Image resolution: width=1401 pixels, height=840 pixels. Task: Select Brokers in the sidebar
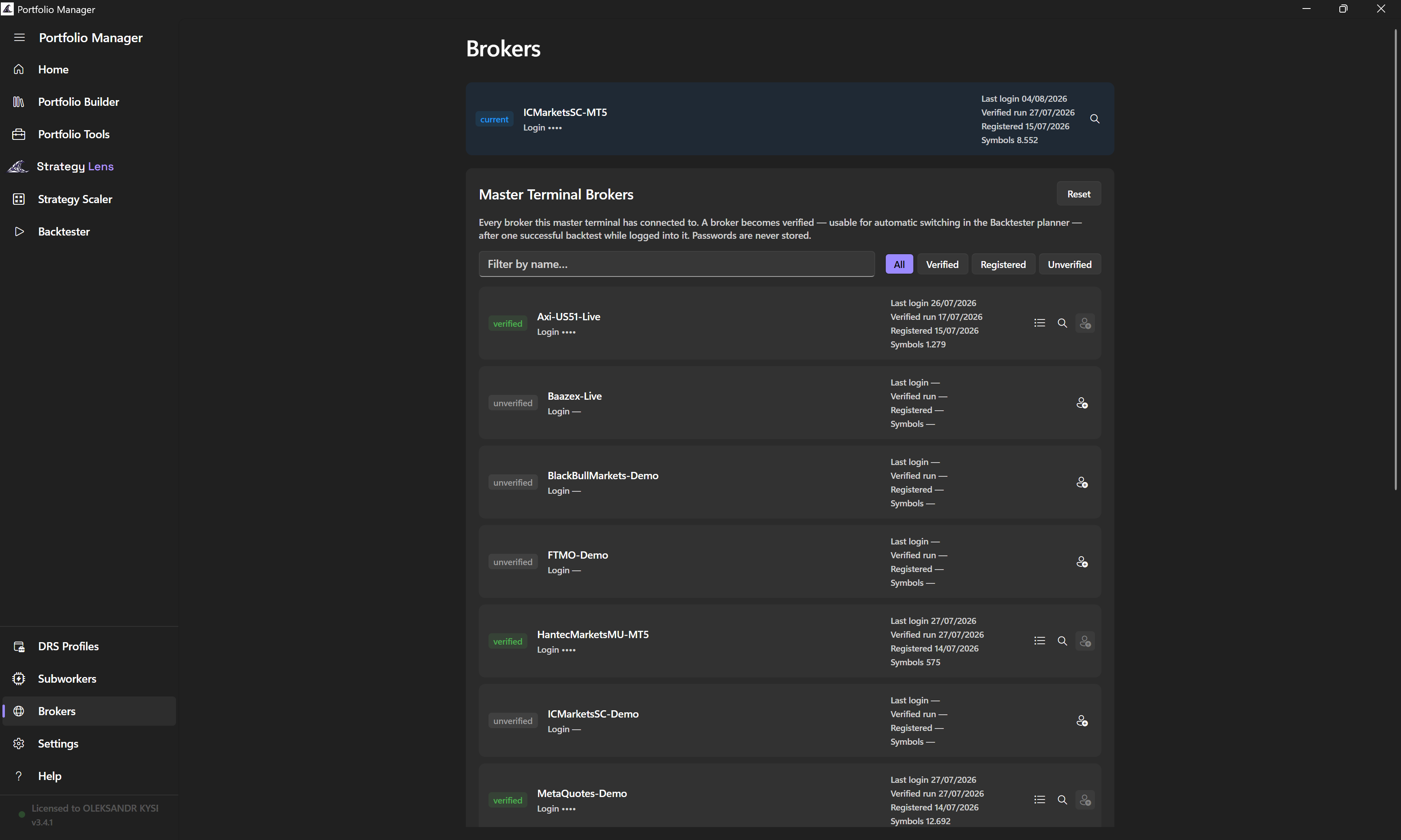pyautogui.click(x=90, y=711)
